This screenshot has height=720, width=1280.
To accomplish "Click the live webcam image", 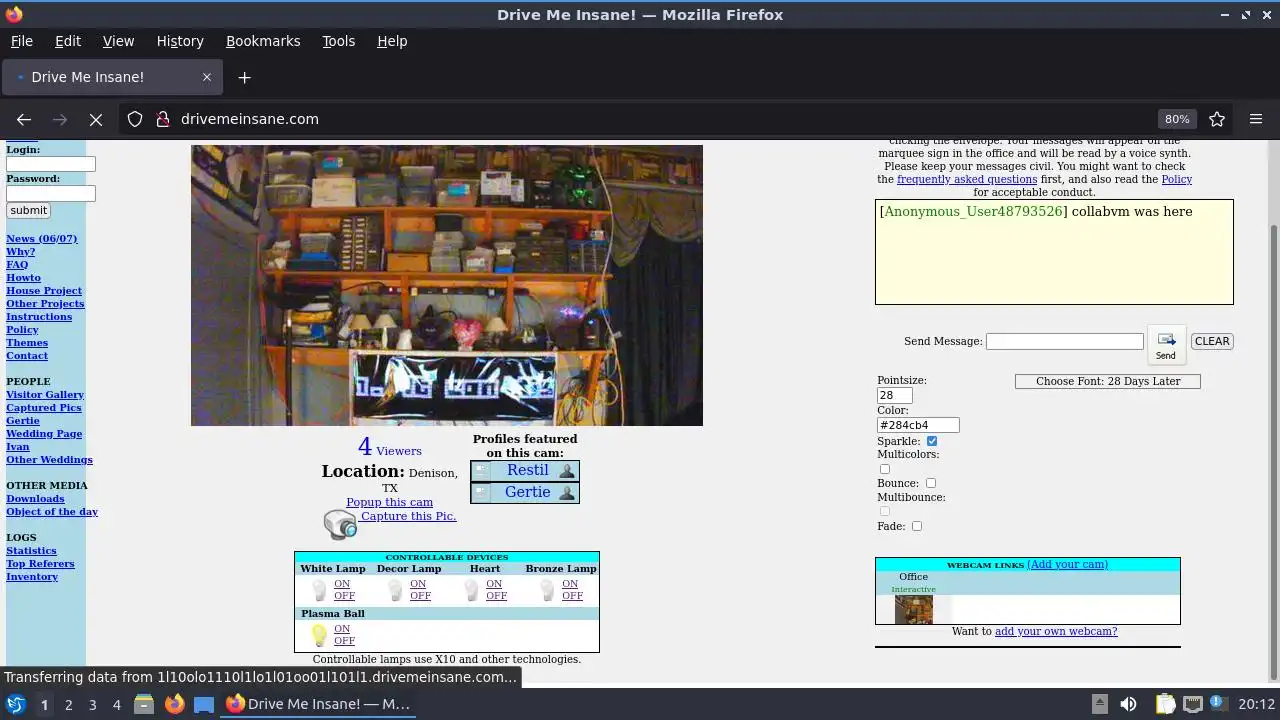I will [x=447, y=285].
